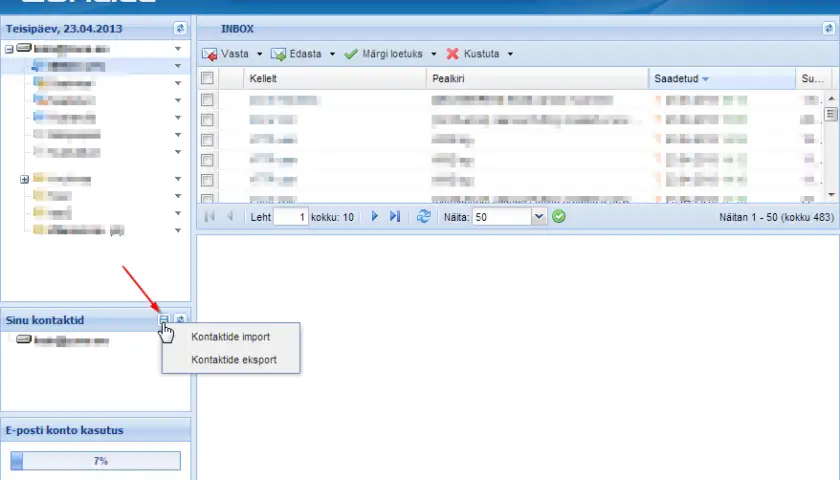The image size is (840, 480).
Task: Click the Su... column header
Action: tap(813, 79)
